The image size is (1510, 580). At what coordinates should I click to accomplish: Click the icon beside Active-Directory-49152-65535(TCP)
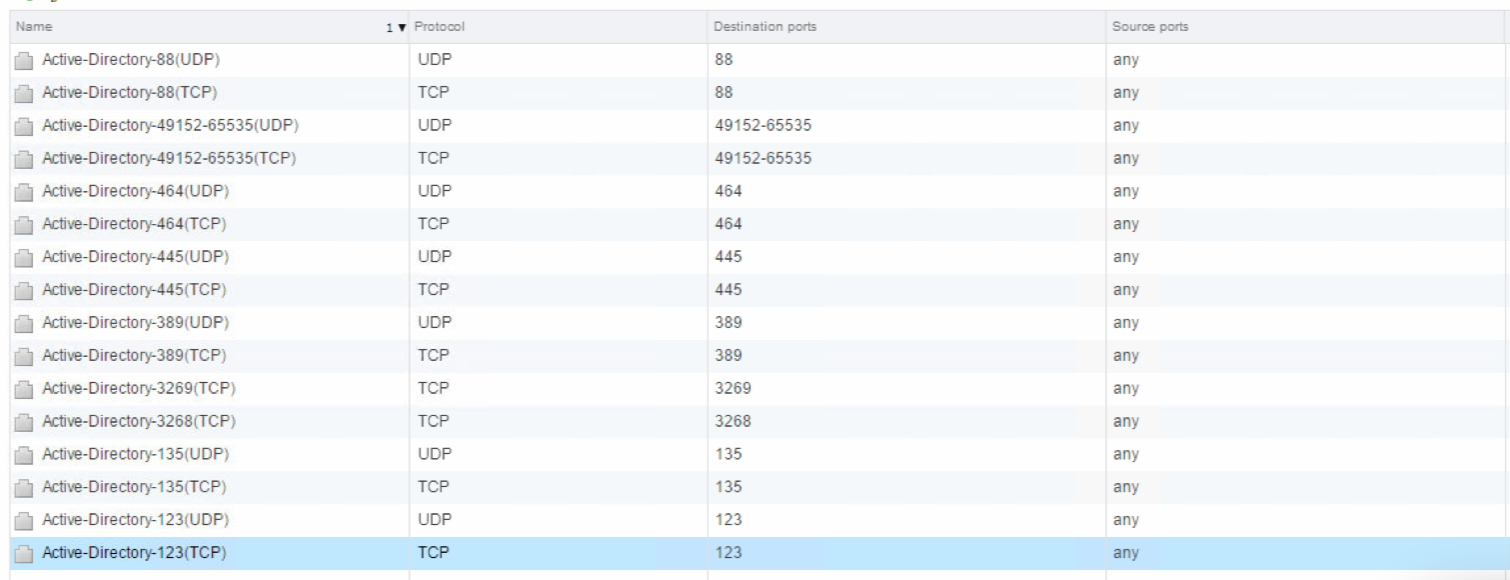click(24, 159)
